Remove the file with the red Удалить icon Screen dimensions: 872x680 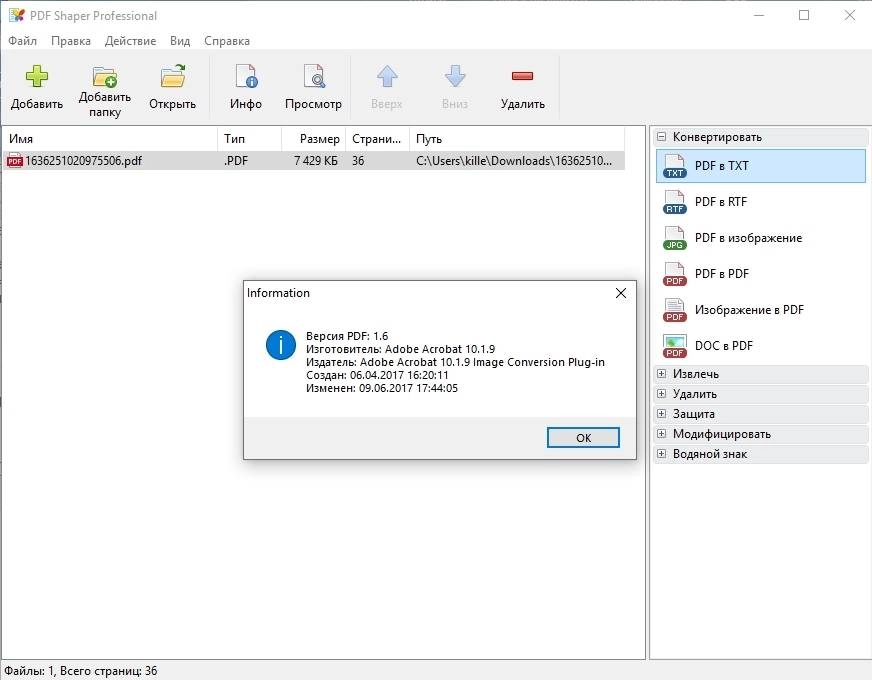point(522,76)
